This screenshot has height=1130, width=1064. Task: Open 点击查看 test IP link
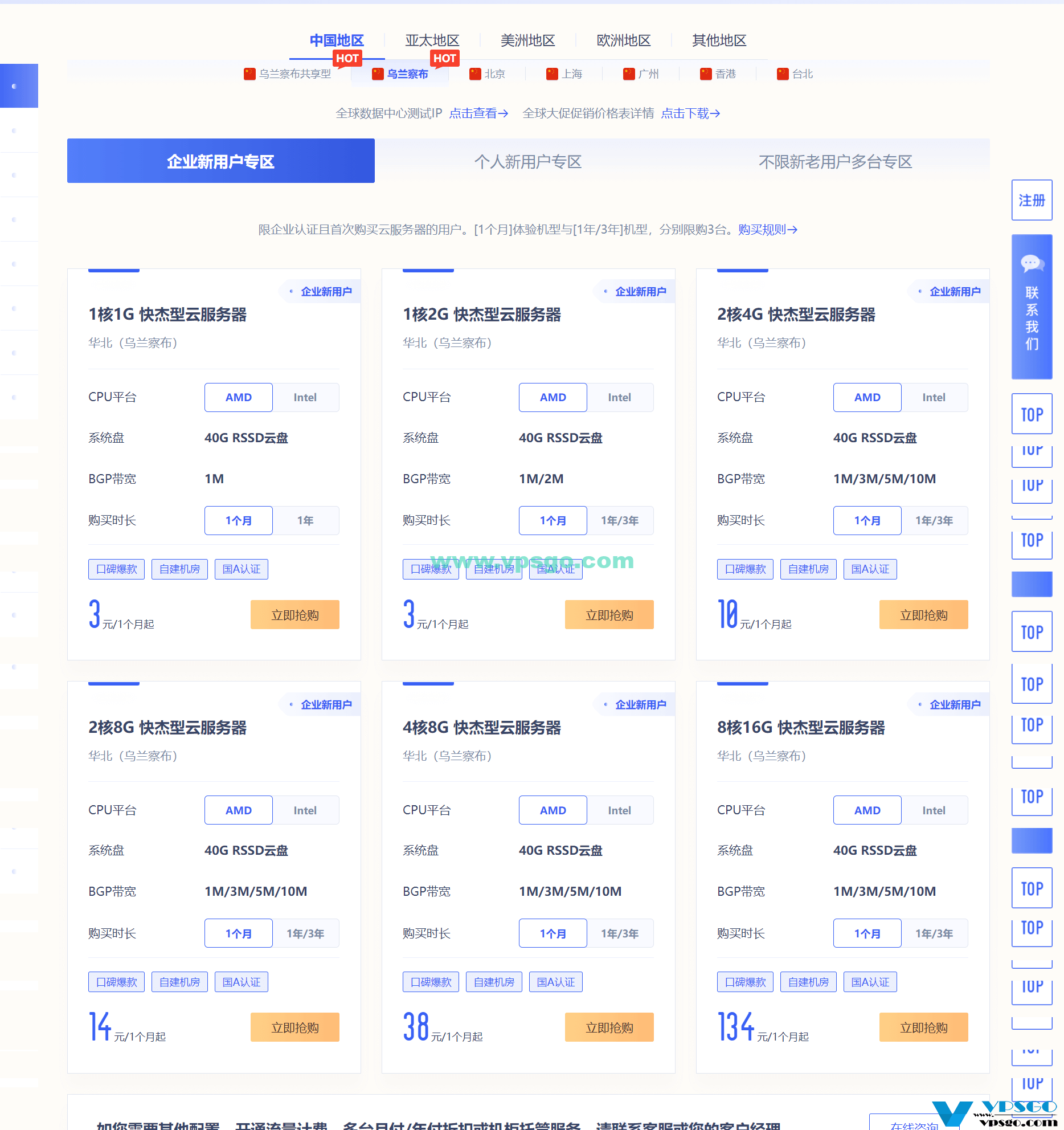pyautogui.click(x=478, y=113)
